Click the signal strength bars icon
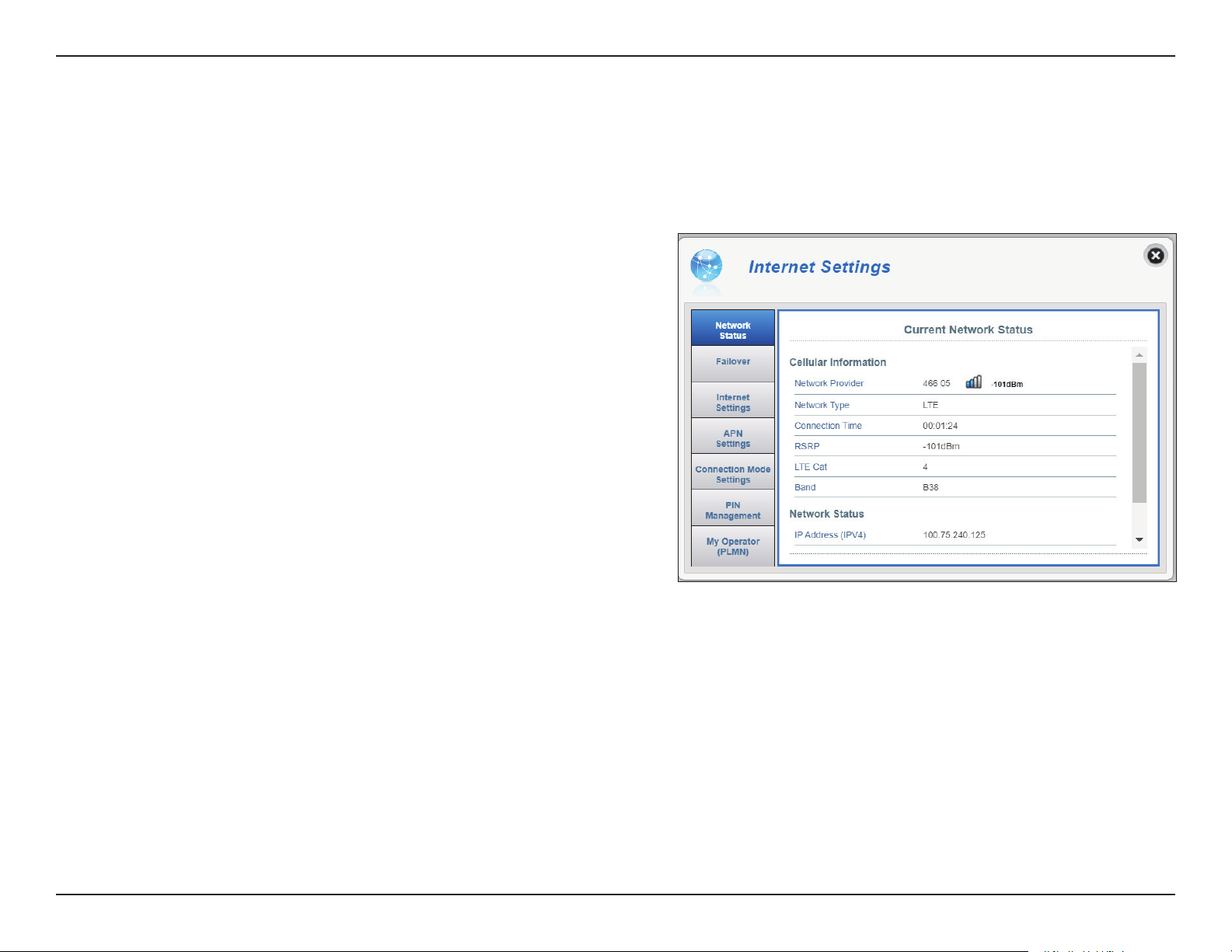The image size is (1232, 952). click(973, 382)
